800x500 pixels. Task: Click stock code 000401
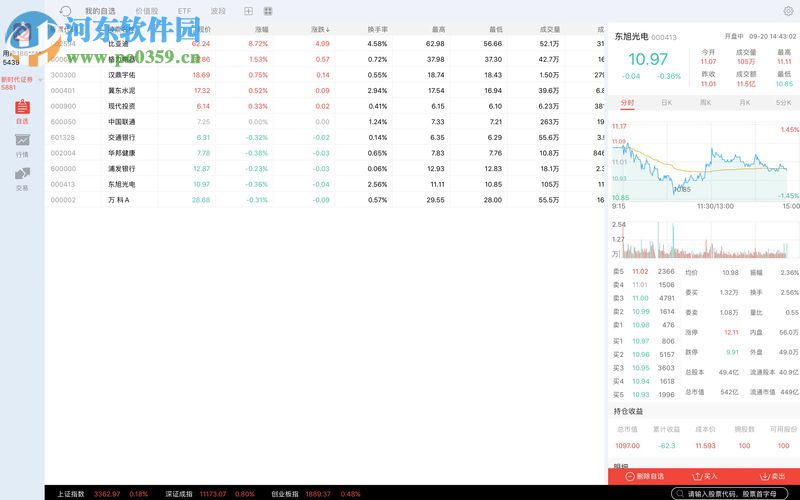click(x=63, y=91)
